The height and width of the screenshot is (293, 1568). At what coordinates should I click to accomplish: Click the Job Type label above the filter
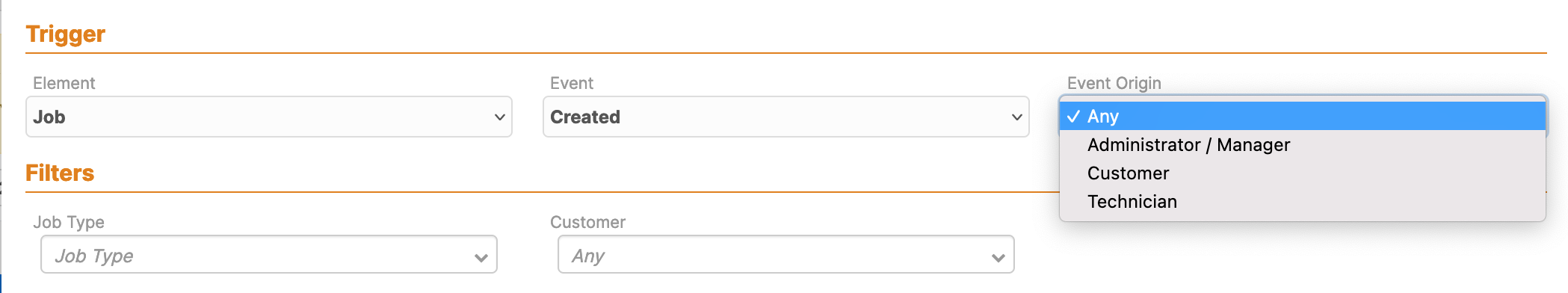pos(69,222)
